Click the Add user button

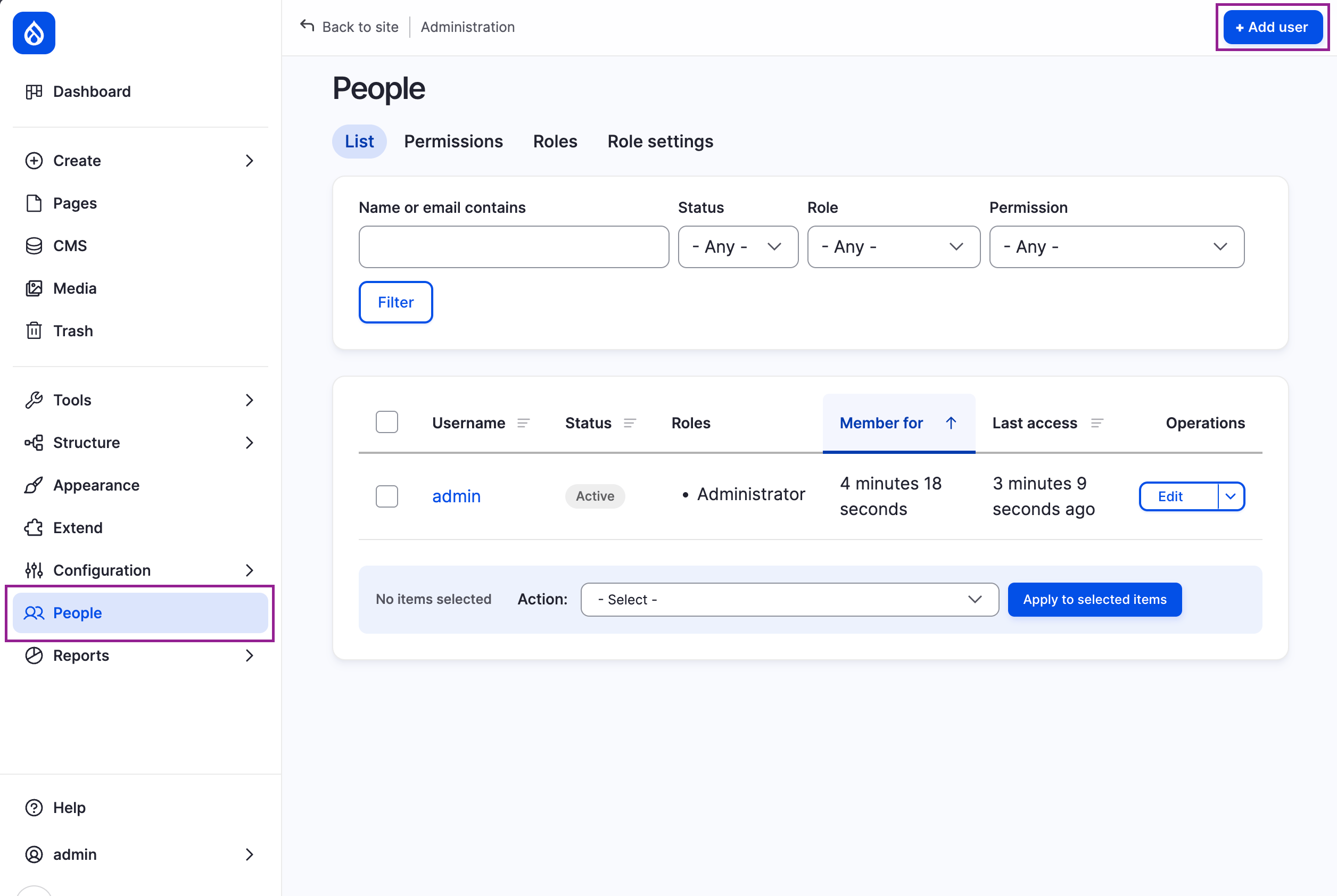point(1273,27)
